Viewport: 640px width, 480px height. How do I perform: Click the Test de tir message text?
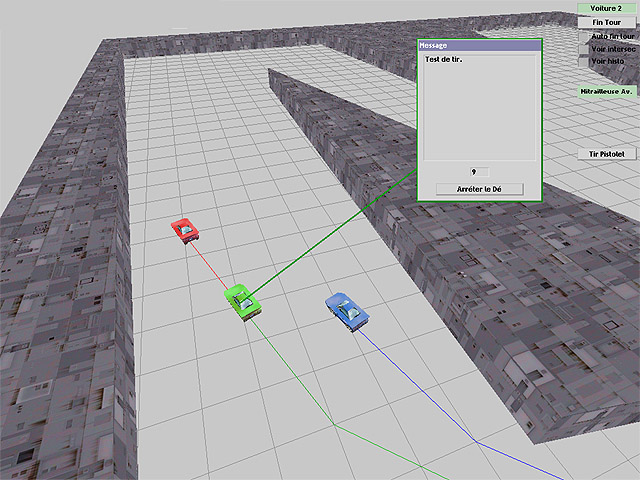click(443, 59)
